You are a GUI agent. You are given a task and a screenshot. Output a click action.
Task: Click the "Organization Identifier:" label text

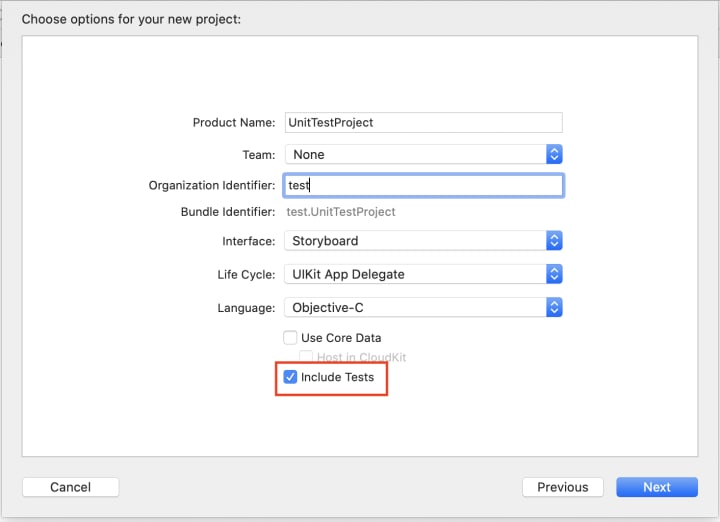click(211, 185)
